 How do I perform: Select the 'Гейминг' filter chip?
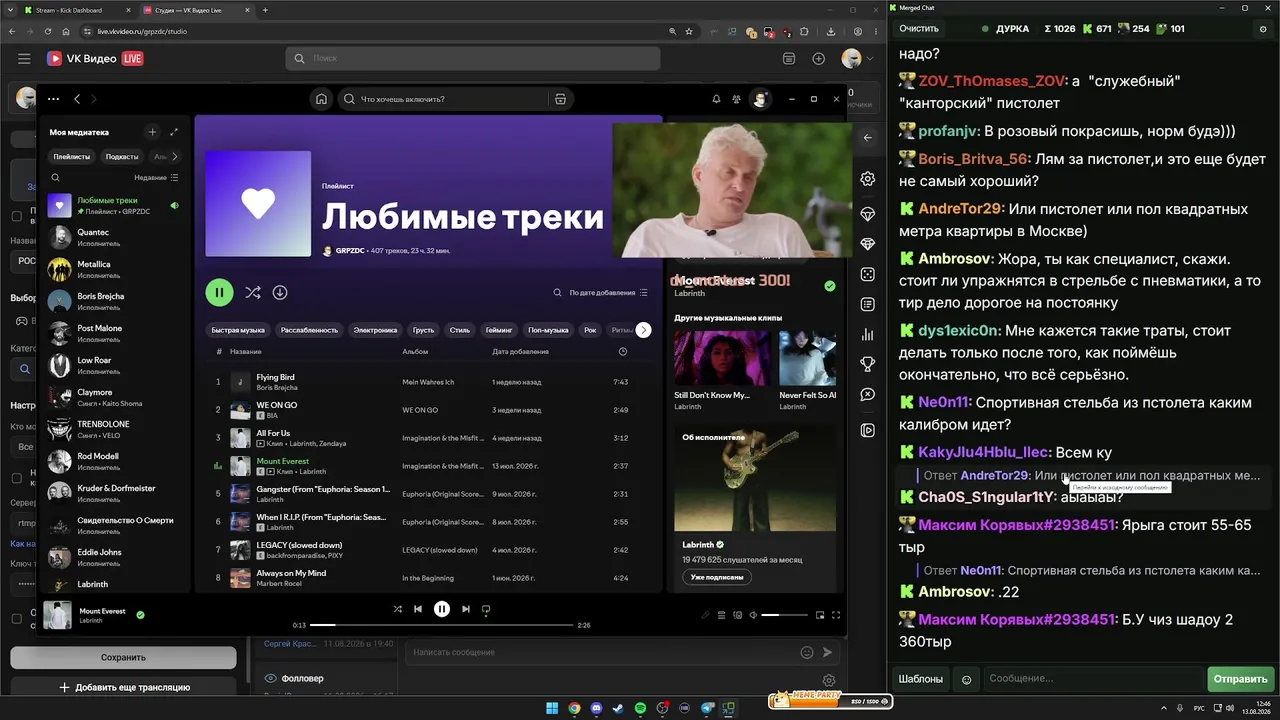(498, 330)
